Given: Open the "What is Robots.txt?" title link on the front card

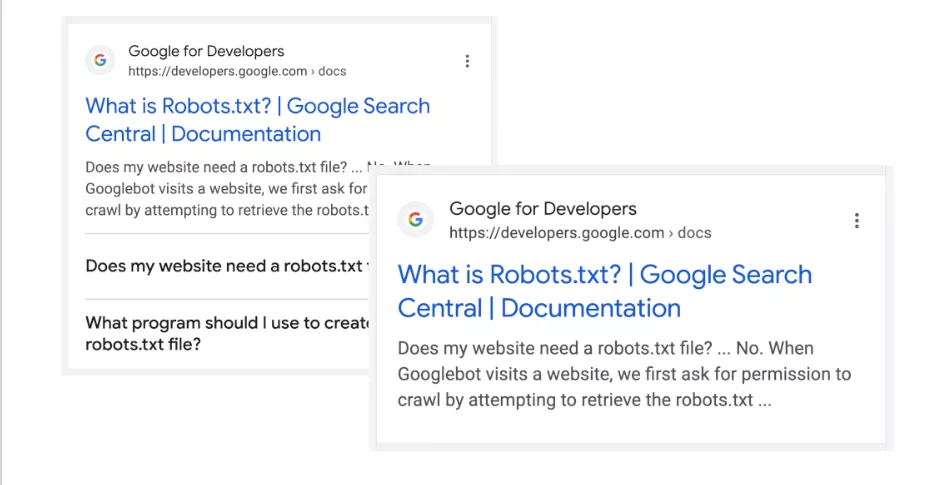Looking at the screenshot, I should [605, 291].
